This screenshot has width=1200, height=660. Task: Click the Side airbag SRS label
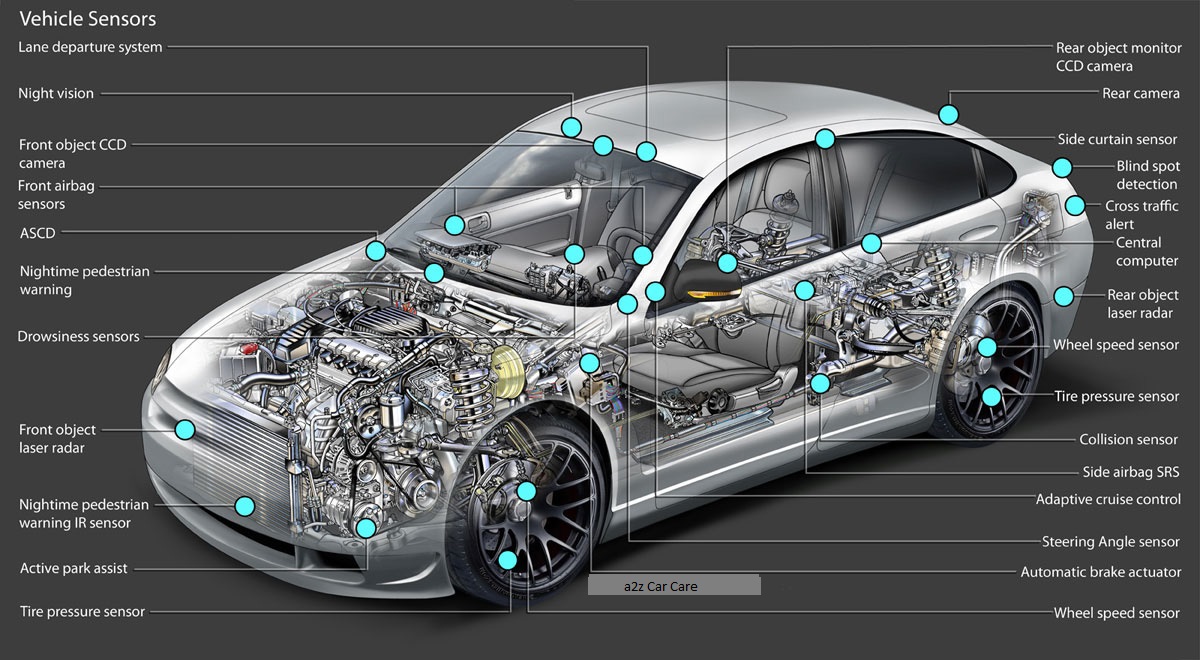(x=1131, y=472)
